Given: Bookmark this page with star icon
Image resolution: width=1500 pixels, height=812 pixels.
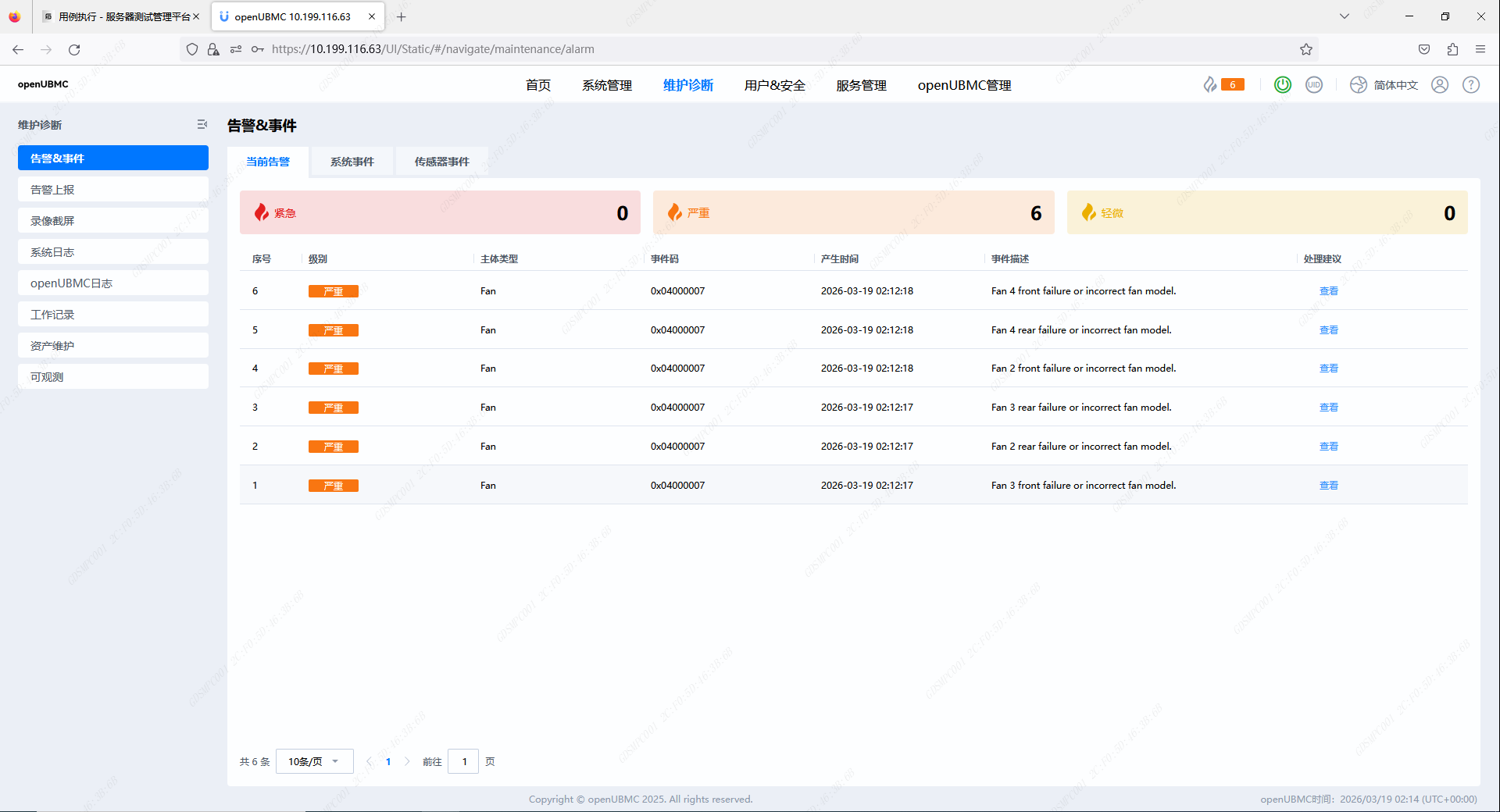Looking at the screenshot, I should tap(1306, 49).
